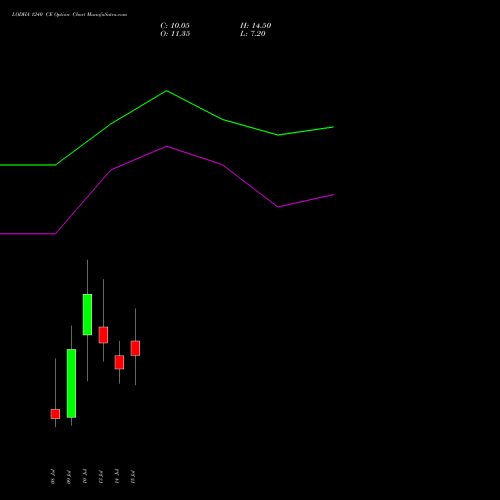The width and height of the screenshot is (500, 500).
Task: Select the tall green candle for 09 Jul
Action: coord(71,383)
